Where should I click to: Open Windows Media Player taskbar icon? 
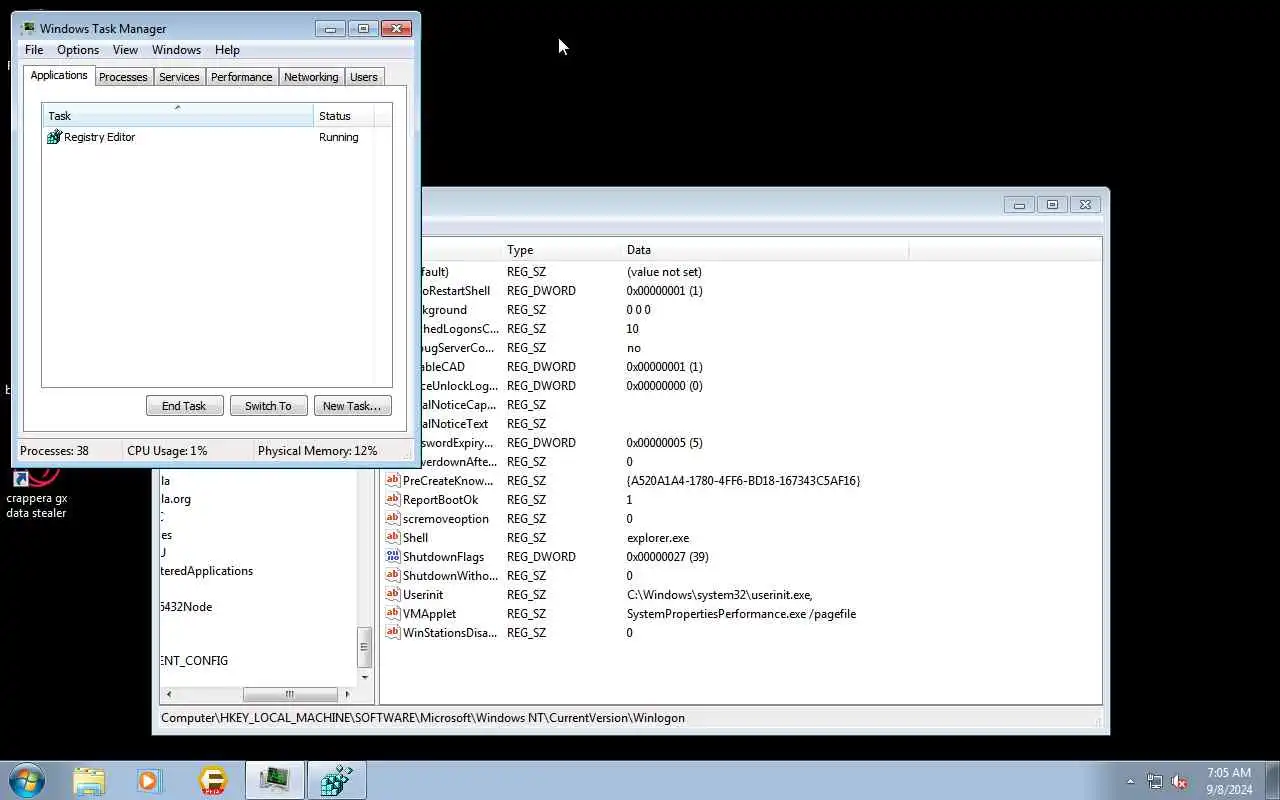(x=149, y=780)
